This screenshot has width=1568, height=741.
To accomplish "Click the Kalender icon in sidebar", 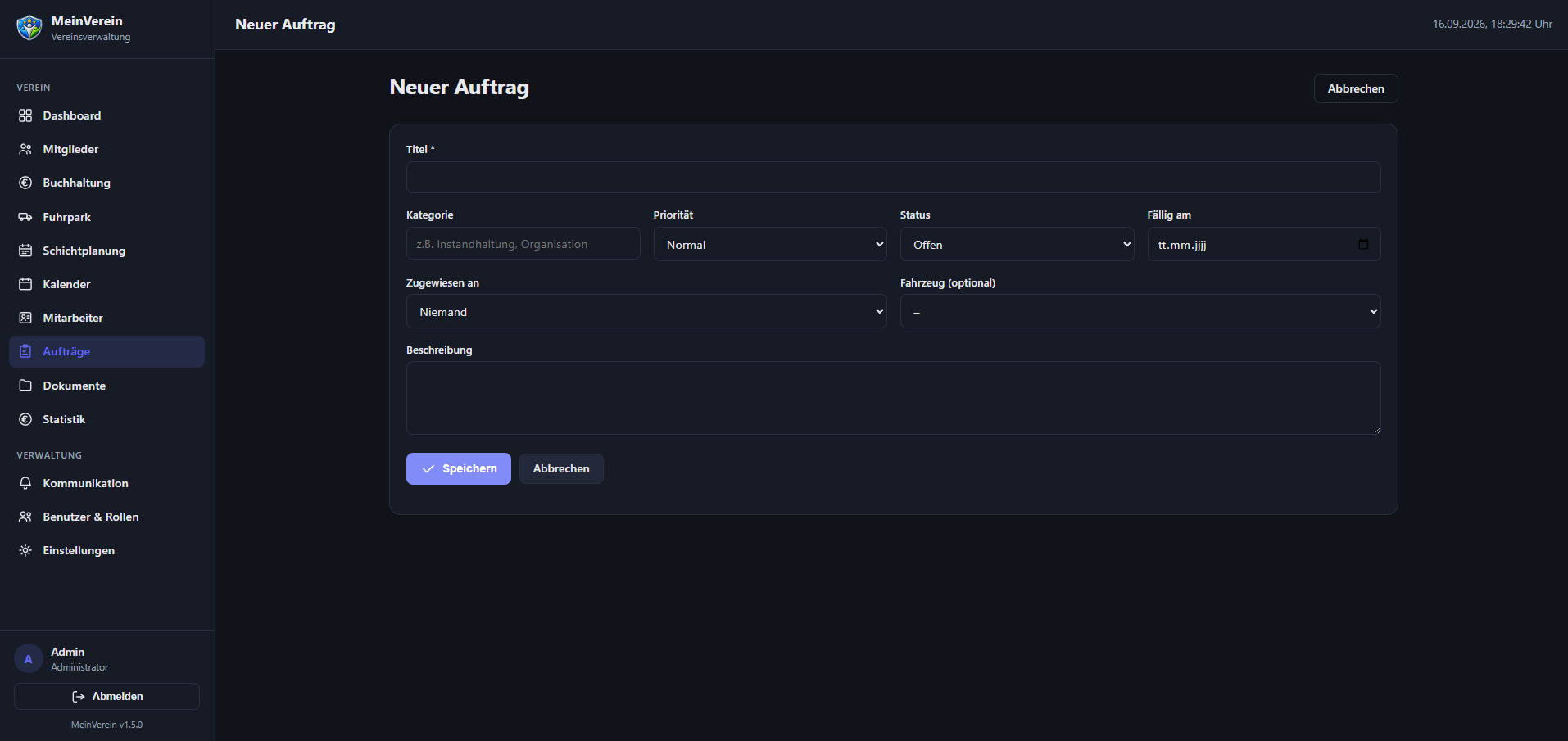I will point(25,284).
